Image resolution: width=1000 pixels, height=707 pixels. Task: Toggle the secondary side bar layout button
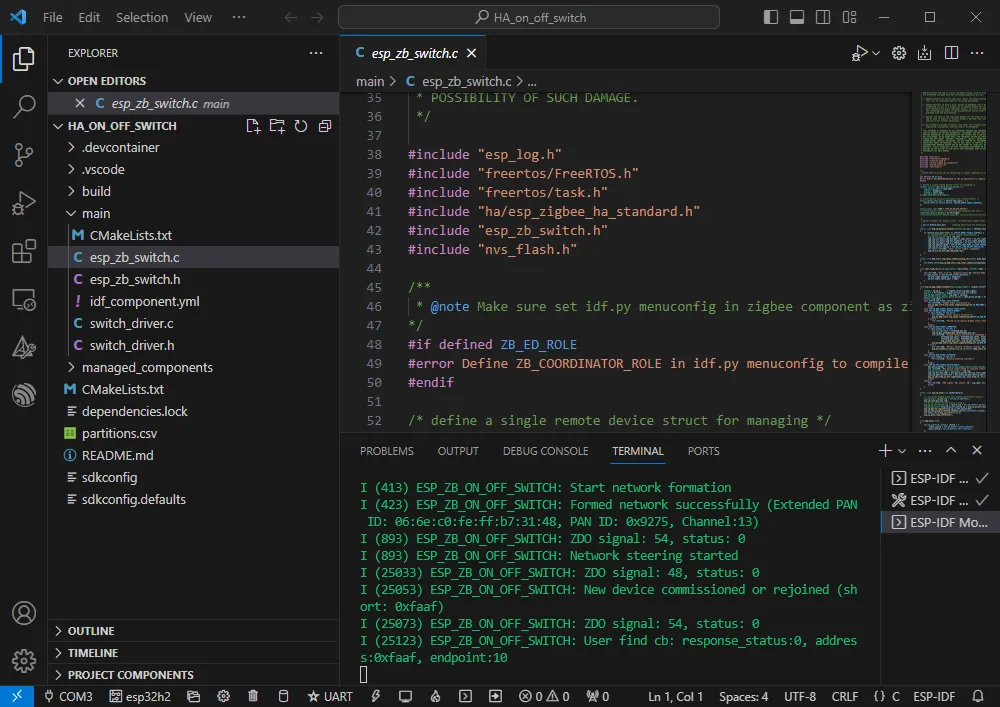click(823, 17)
